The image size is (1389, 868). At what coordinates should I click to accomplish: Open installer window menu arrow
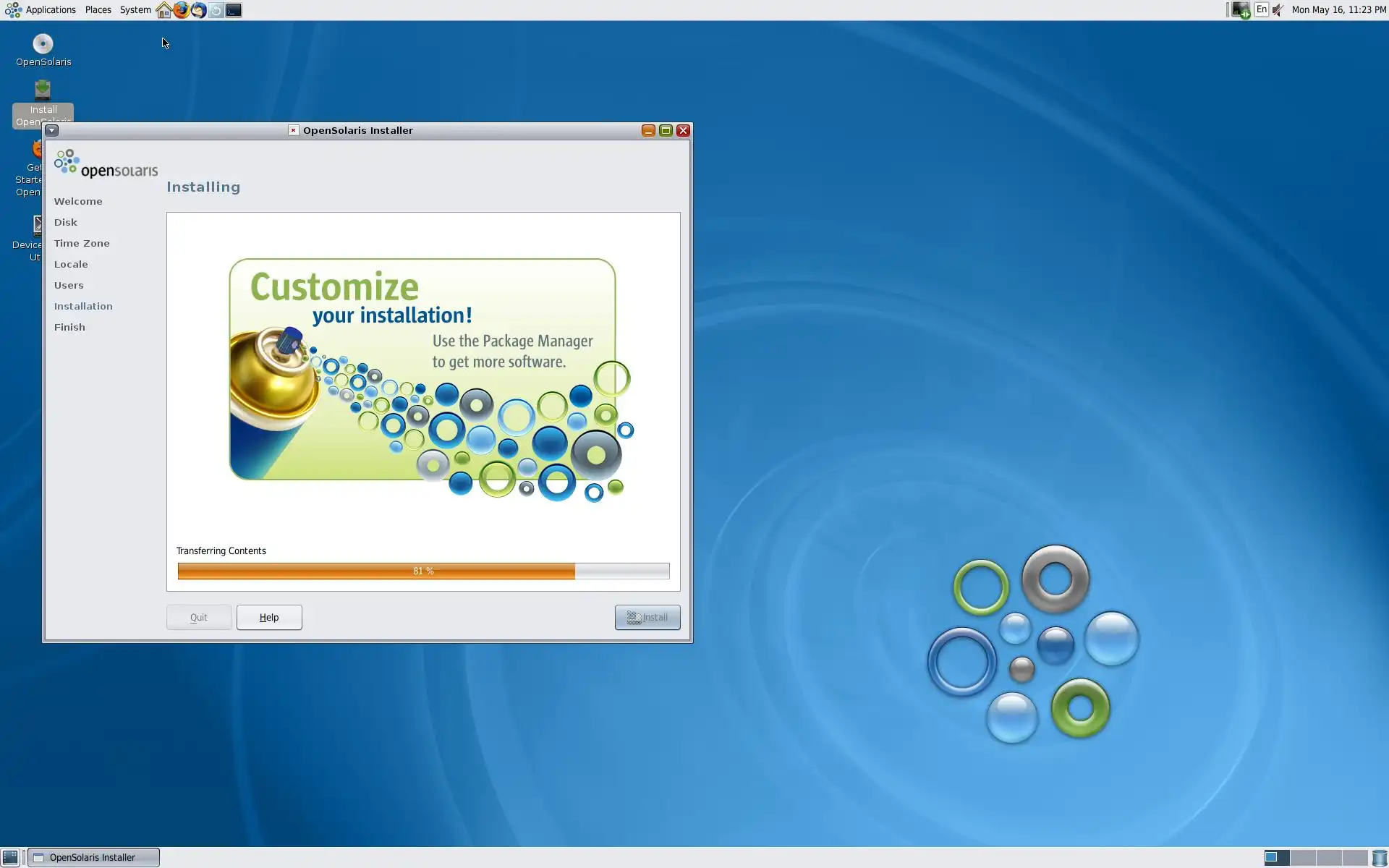52,130
